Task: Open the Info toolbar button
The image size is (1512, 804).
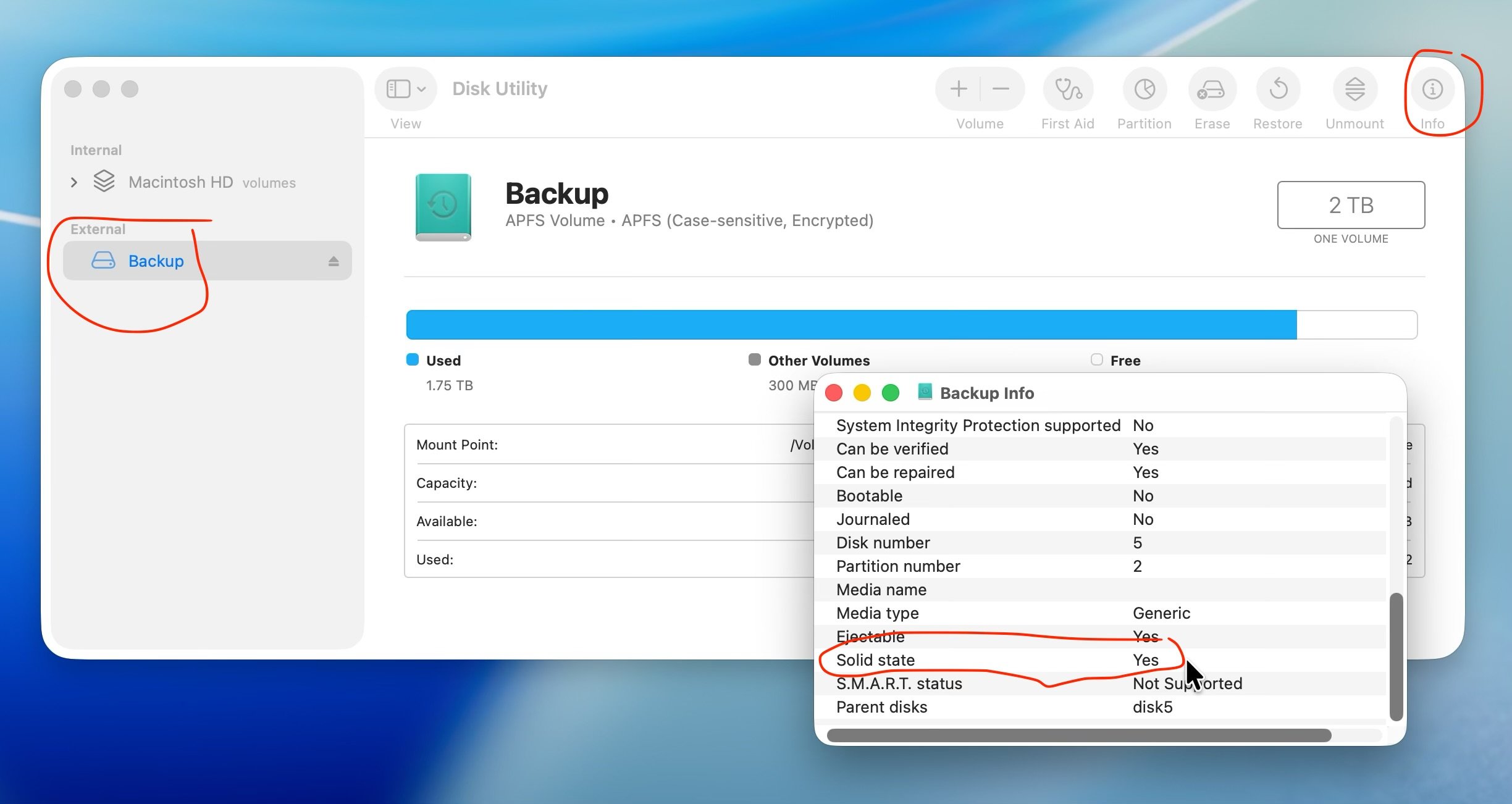Action: (x=1432, y=90)
